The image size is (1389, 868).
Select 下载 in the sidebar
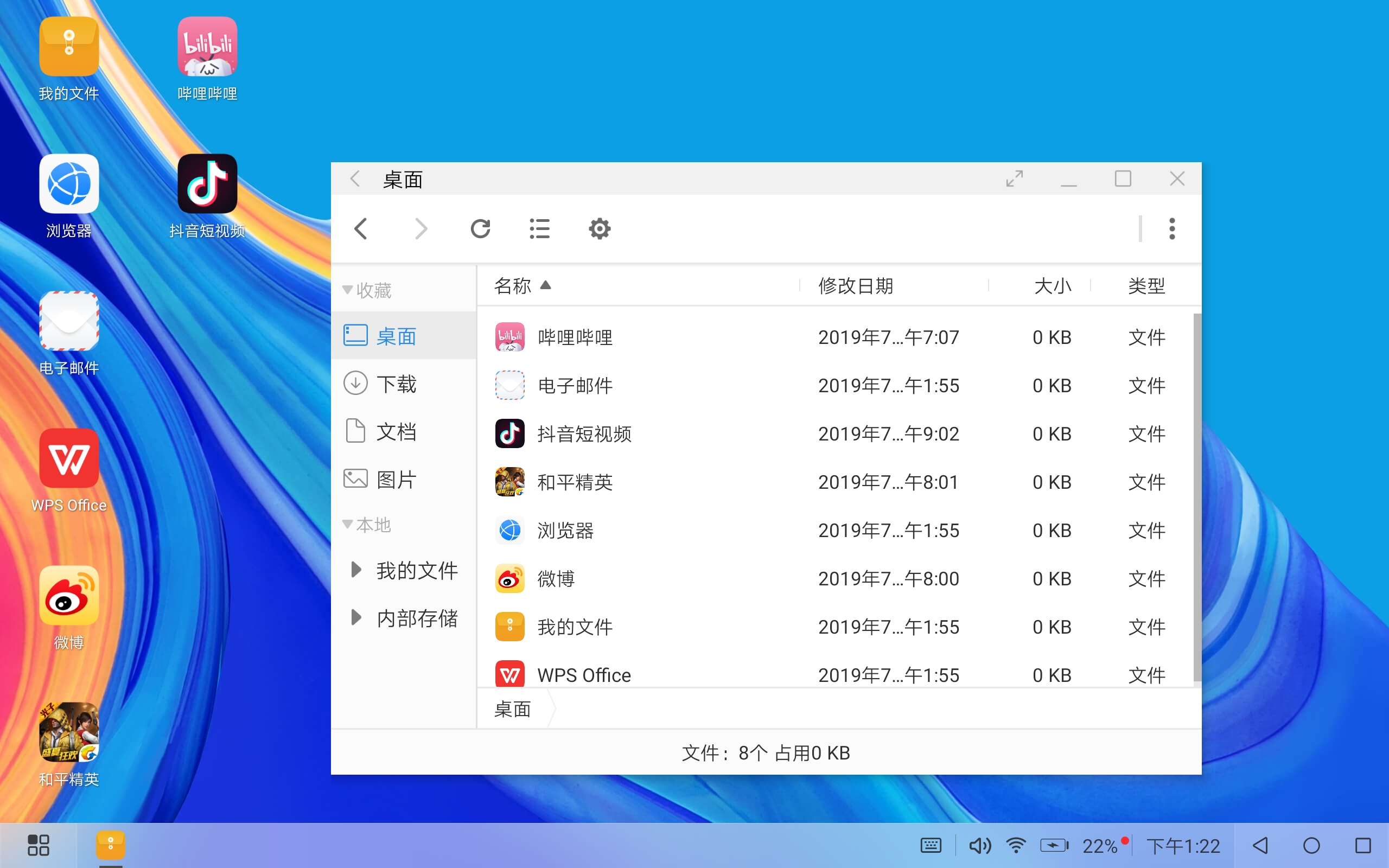[397, 384]
